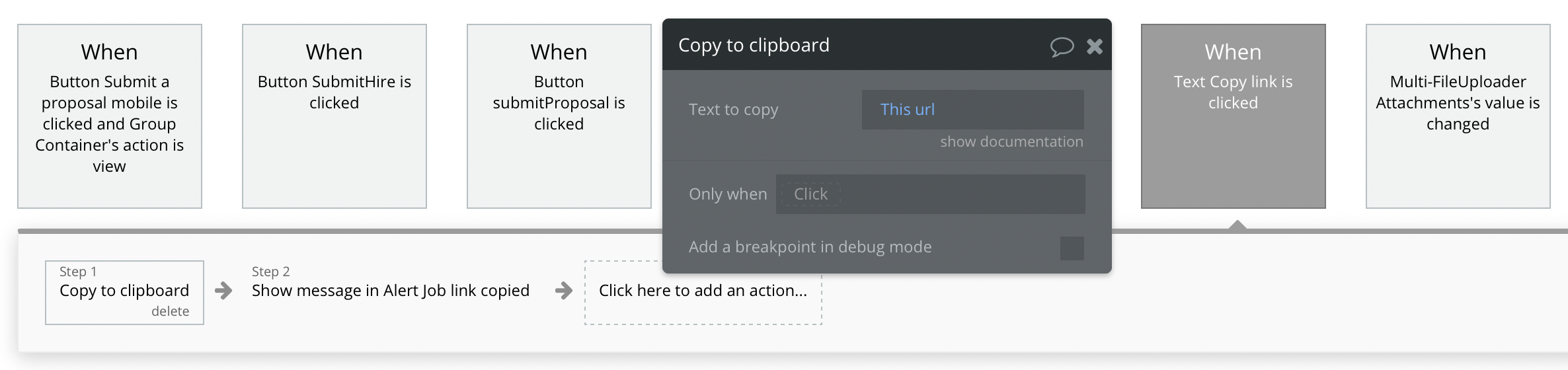The height and width of the screenshot is (370, 1568).
Task: Select Step 1 Copy to clipboard action
Action: [x=124, y=291]
